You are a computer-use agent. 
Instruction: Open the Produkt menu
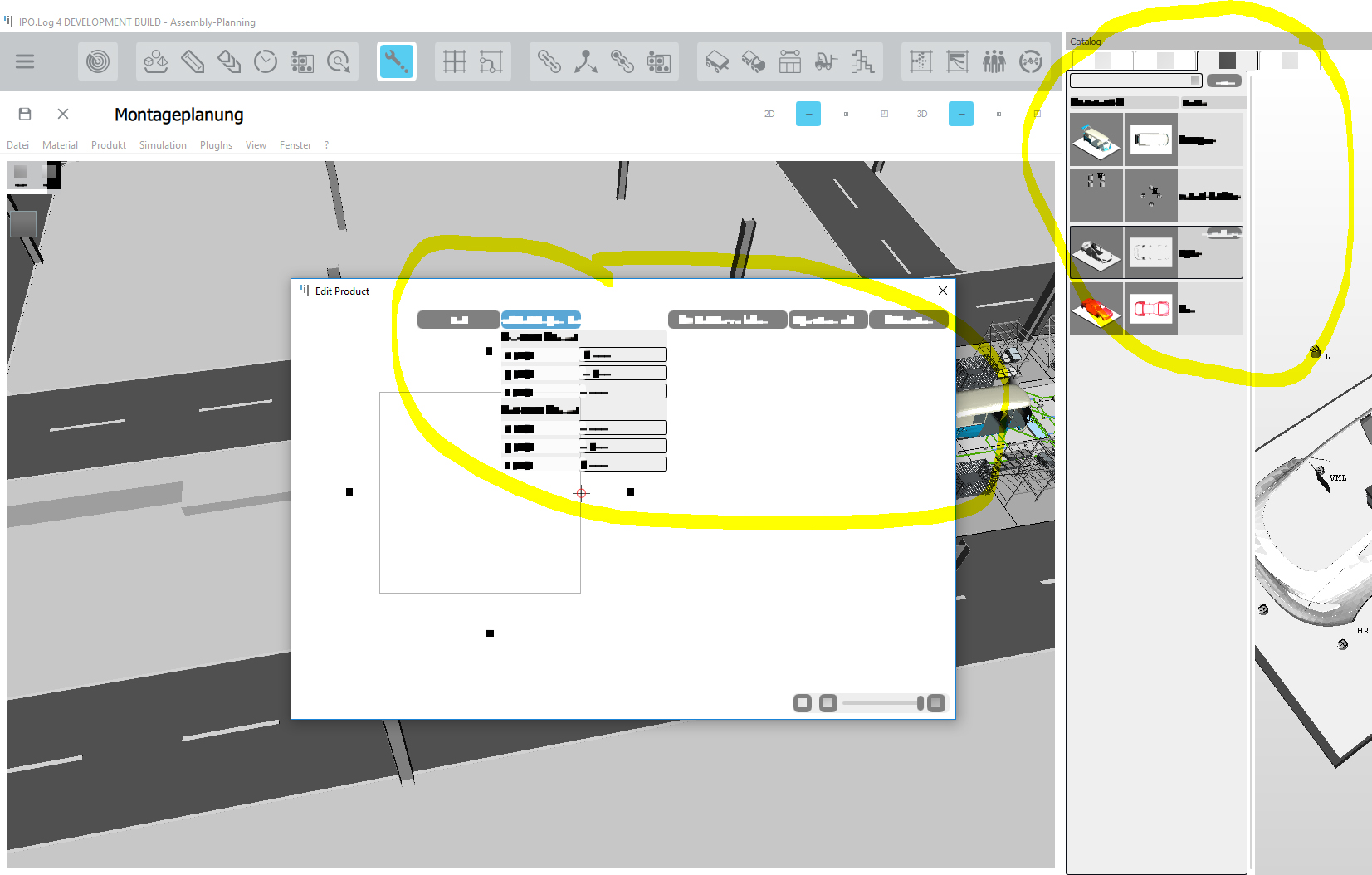(109, 145)
